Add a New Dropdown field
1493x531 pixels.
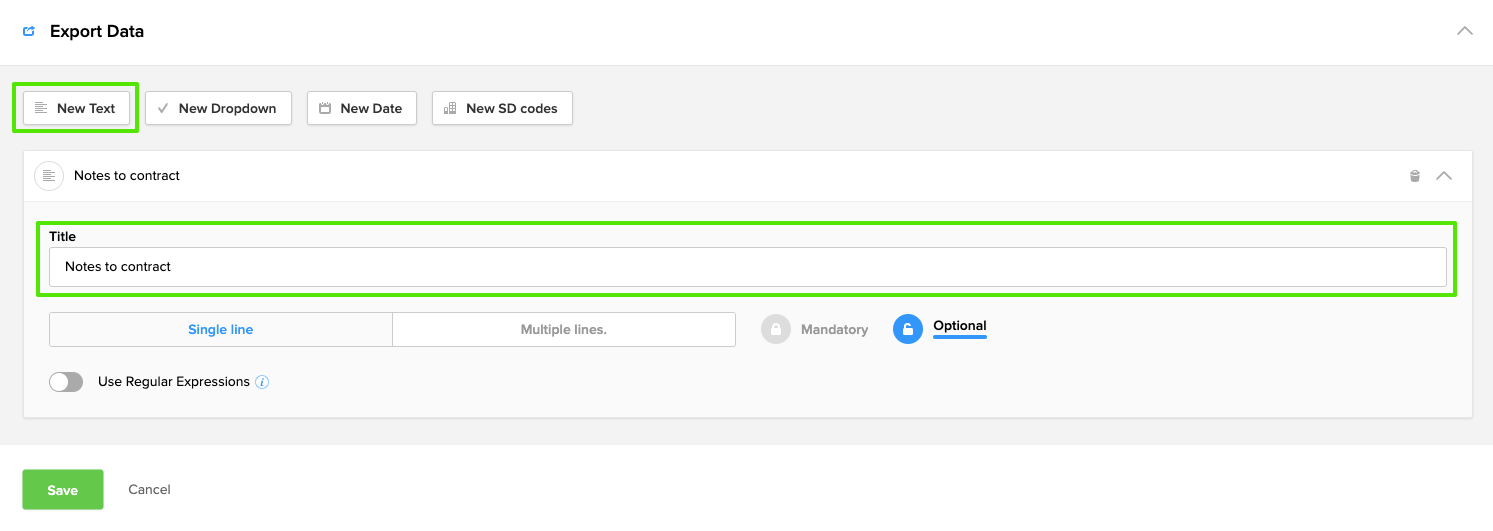tap(218, 108)
